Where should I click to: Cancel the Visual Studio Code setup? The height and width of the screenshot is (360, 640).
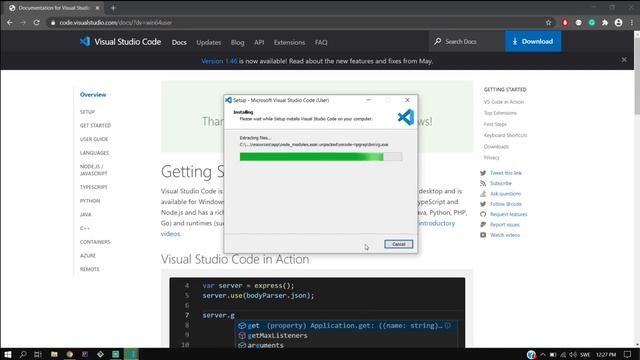[398, 244]
